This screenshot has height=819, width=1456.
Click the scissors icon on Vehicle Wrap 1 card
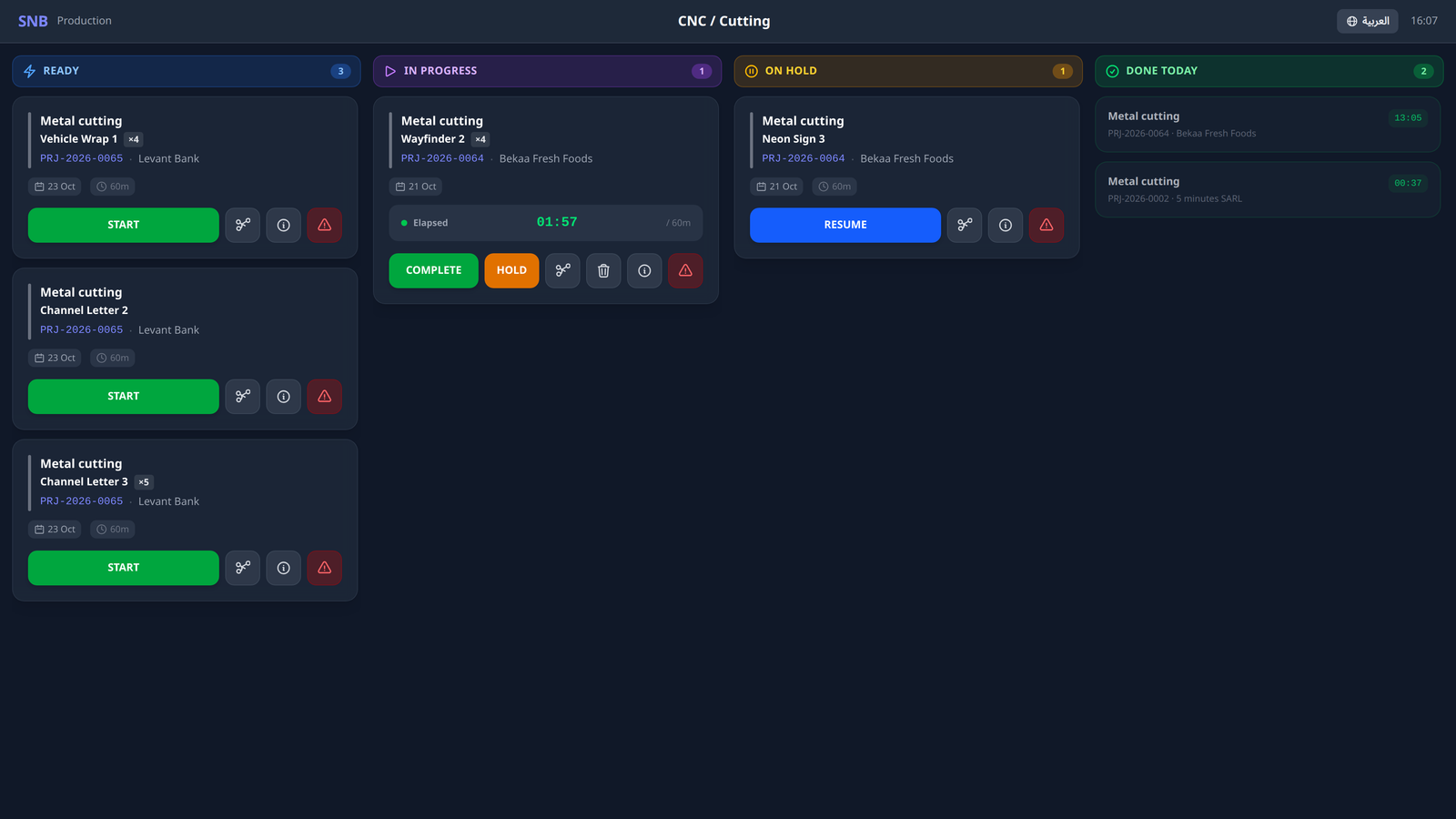click(242, 225)
